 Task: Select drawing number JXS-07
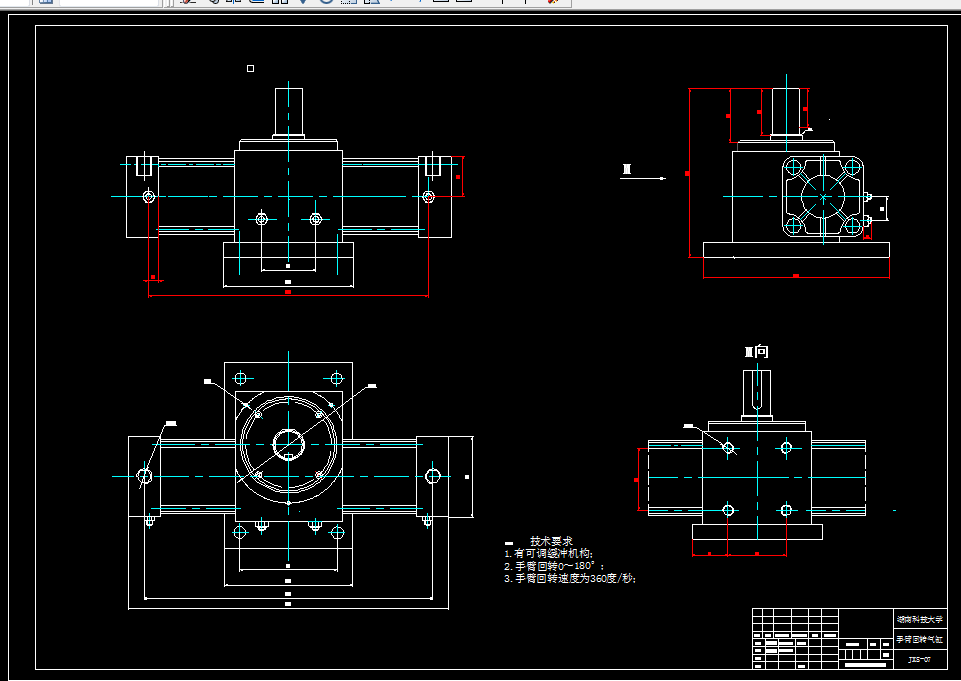(919, 660)
